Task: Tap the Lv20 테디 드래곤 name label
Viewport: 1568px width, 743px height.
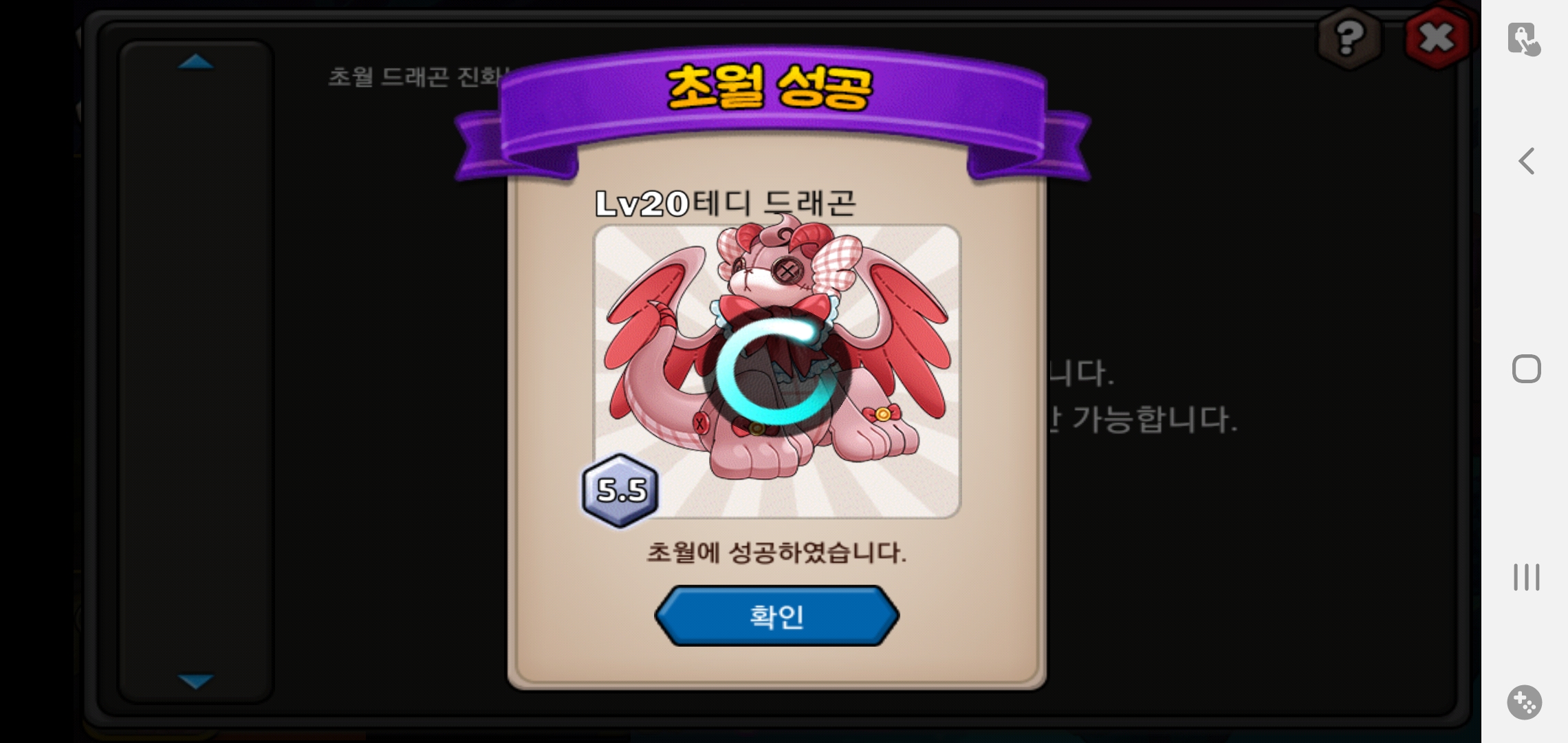Action: [726, 203]
